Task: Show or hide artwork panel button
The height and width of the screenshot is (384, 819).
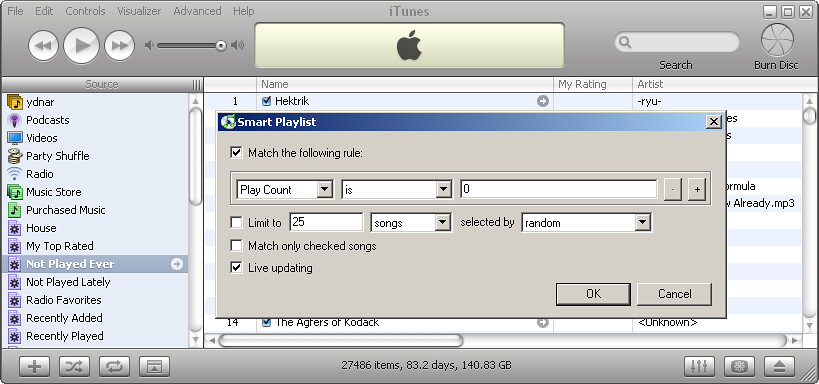Action: pyautogui.click(x=154, y=366)
